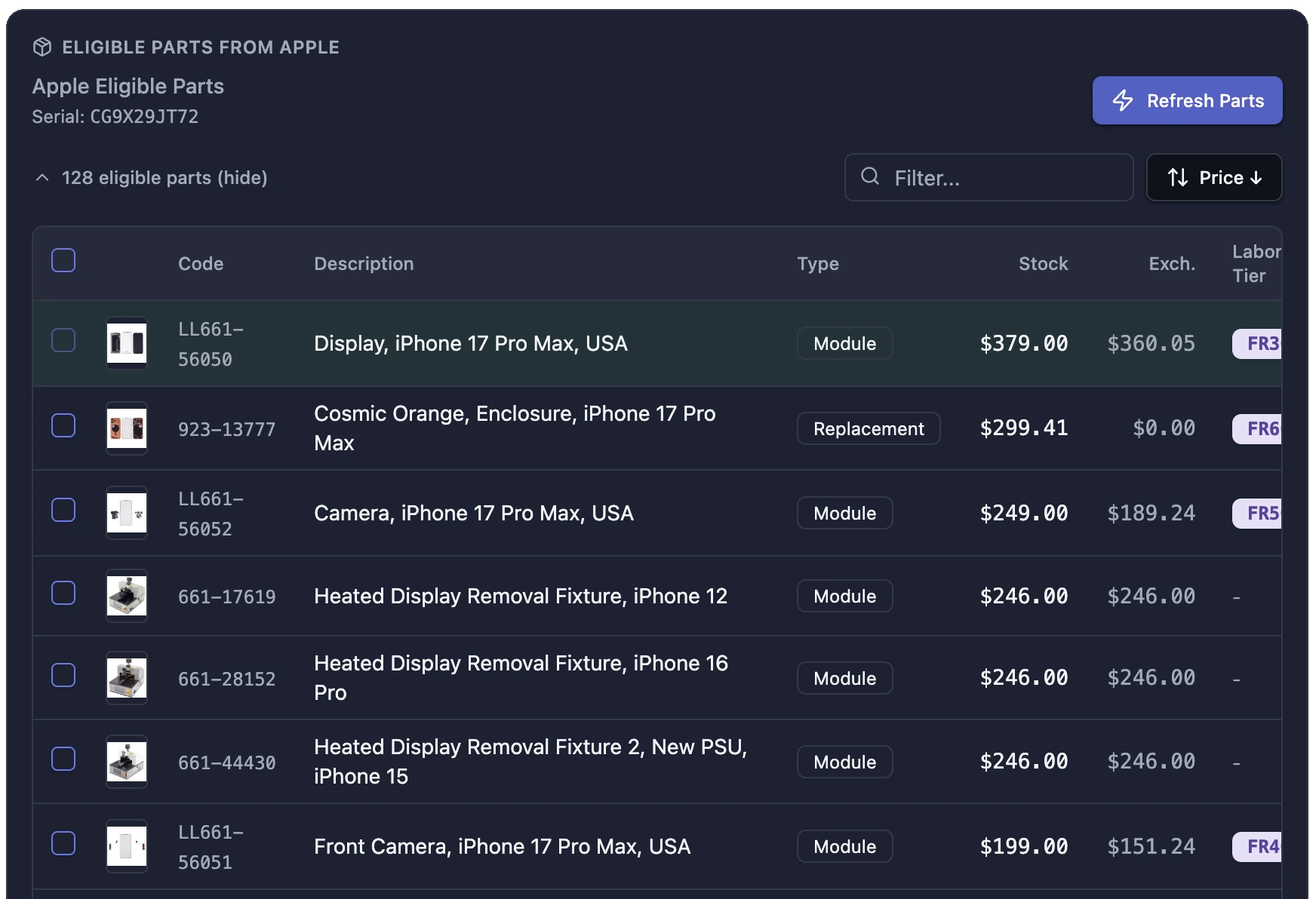Open thumbnail of Fixture 2 New PSU part
1316x899 pixels.
(127, 762)
